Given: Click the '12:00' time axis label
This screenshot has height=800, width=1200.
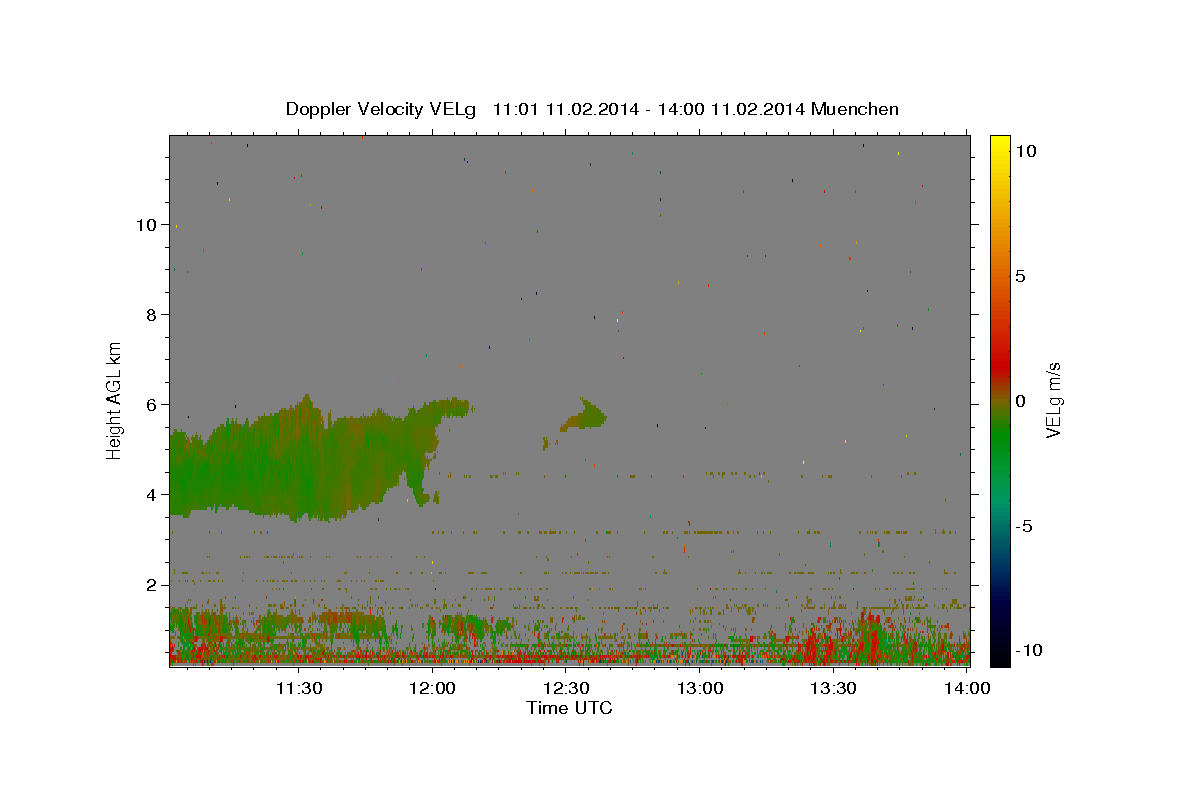Looking at the screenshot, I should tap(432, 688).
